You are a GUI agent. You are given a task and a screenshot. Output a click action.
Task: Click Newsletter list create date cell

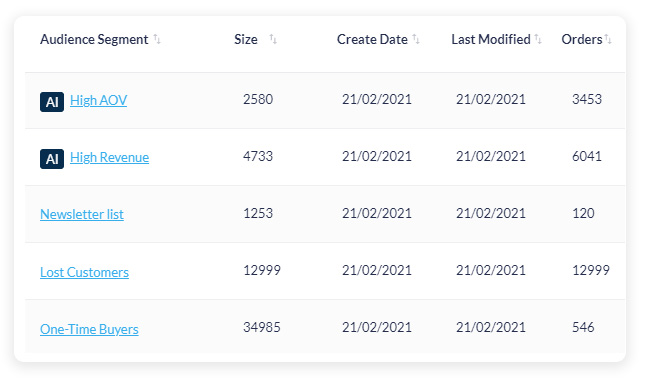(x=377, y=213)
